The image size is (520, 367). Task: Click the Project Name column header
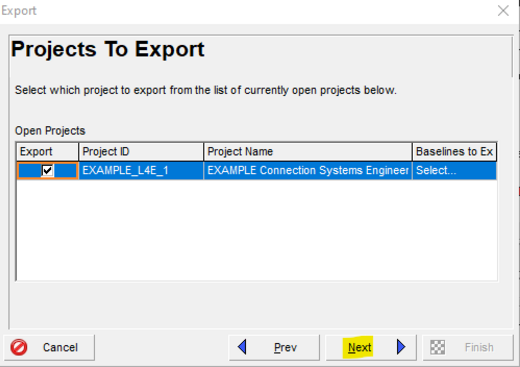[308, 152]
